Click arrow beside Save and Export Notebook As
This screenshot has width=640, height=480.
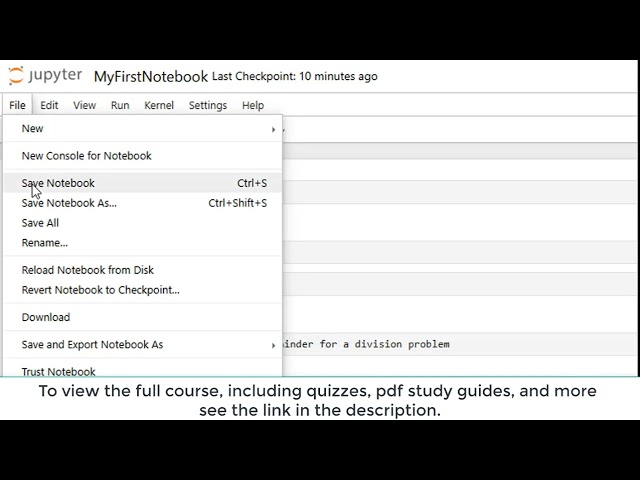273,346
